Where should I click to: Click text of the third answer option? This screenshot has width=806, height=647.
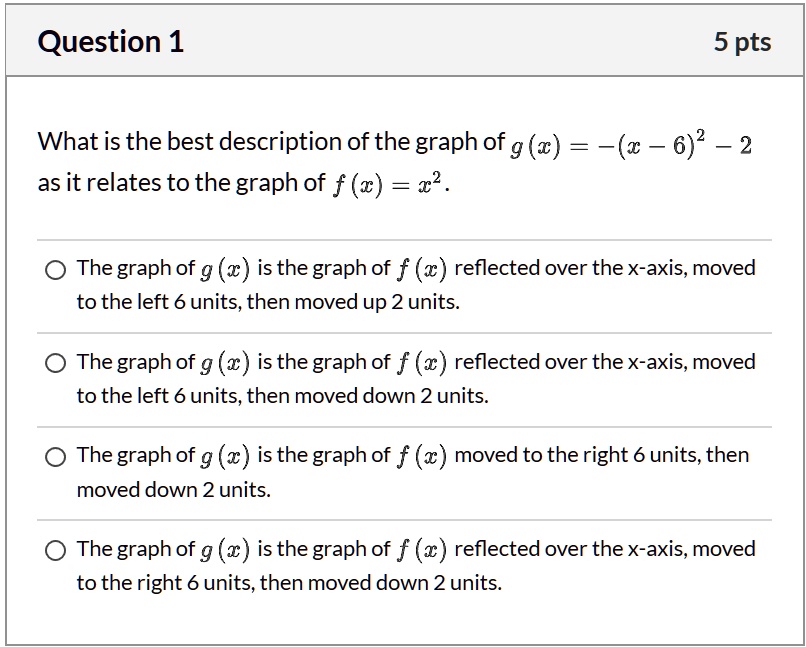[x=400, y=470]
